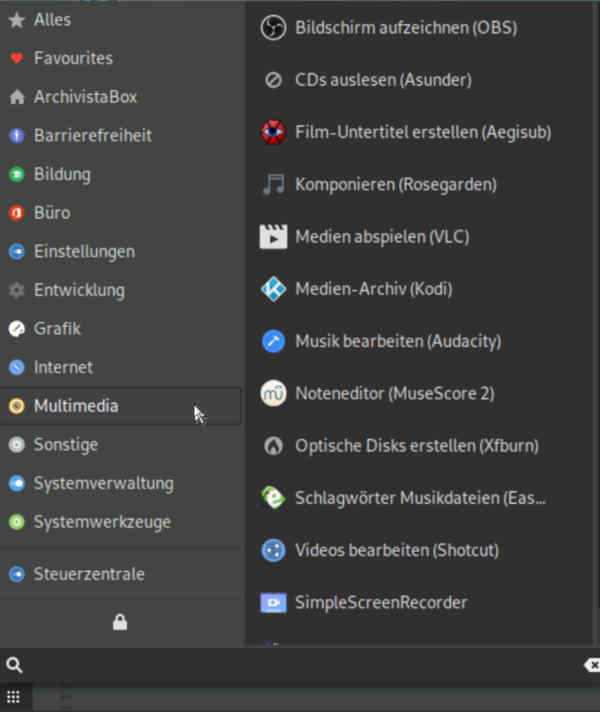Click the "Barrierefreiheit" label
The image size is (600, 712).
93,135
